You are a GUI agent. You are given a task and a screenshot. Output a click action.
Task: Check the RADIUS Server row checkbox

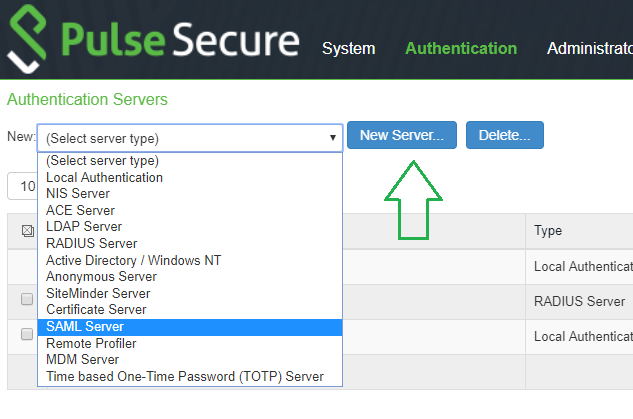28,301
